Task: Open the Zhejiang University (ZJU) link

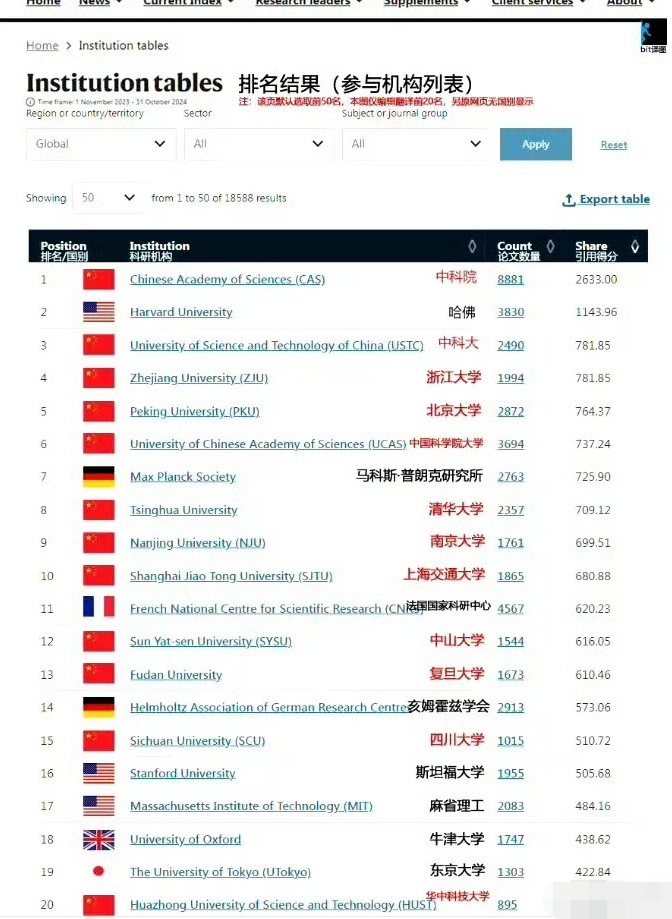Action: (199, 378)
